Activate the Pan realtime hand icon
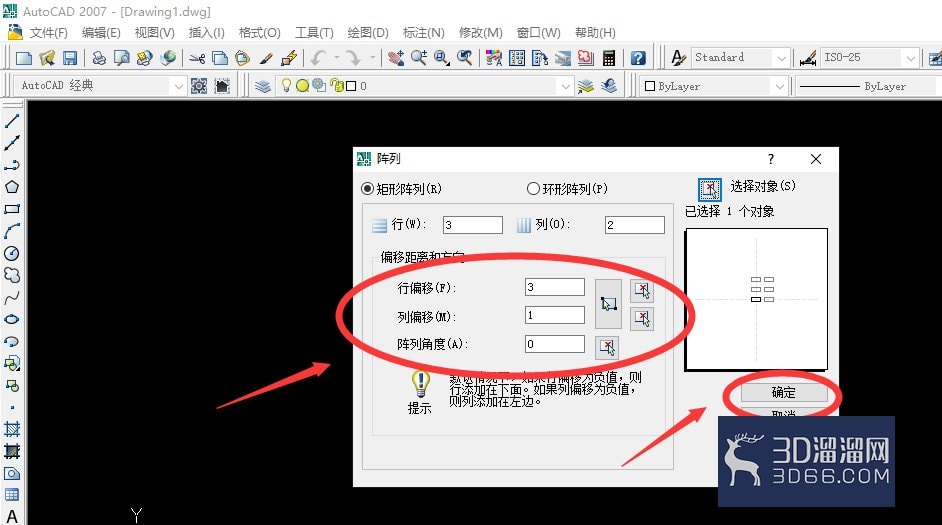 [x=396, y=58]
